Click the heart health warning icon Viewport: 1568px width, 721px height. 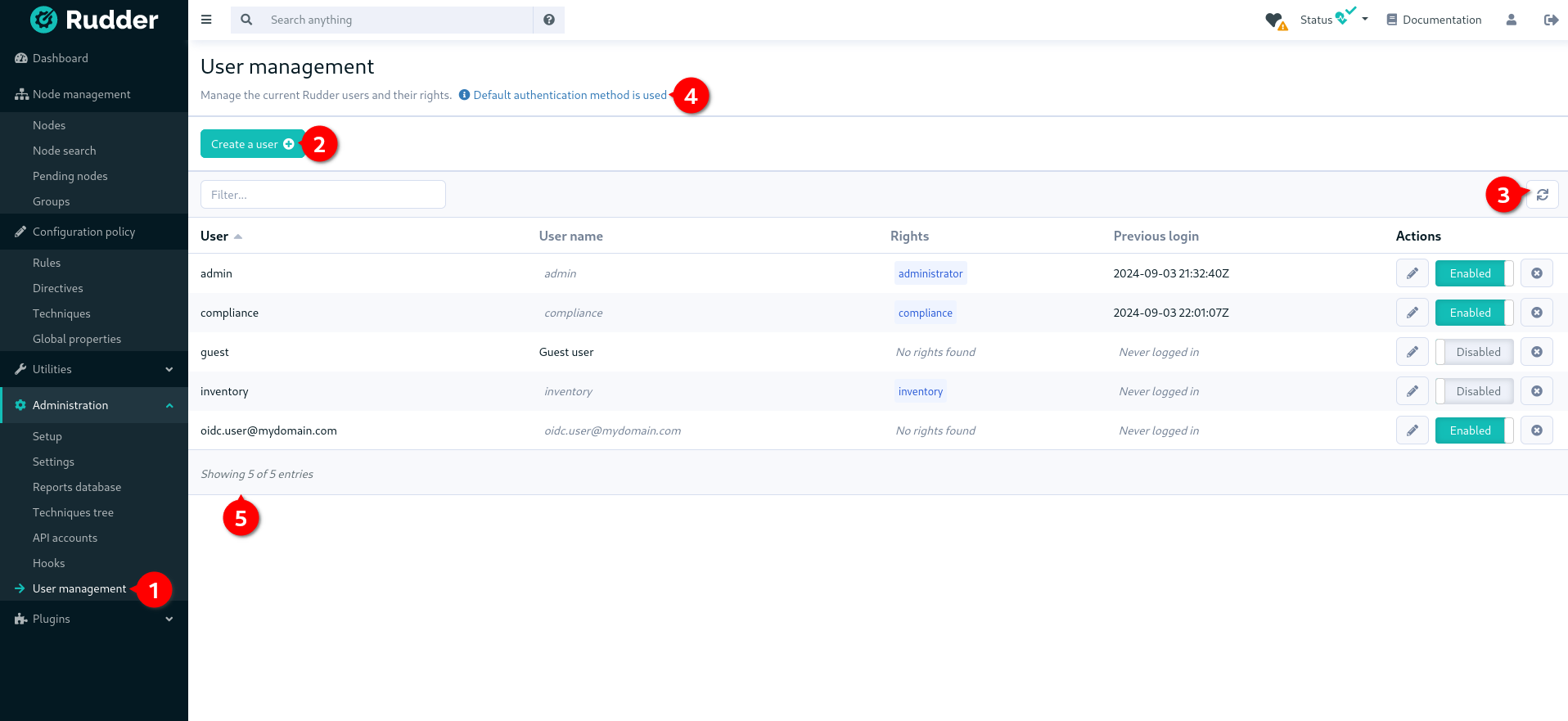[x=1275, y=20]
